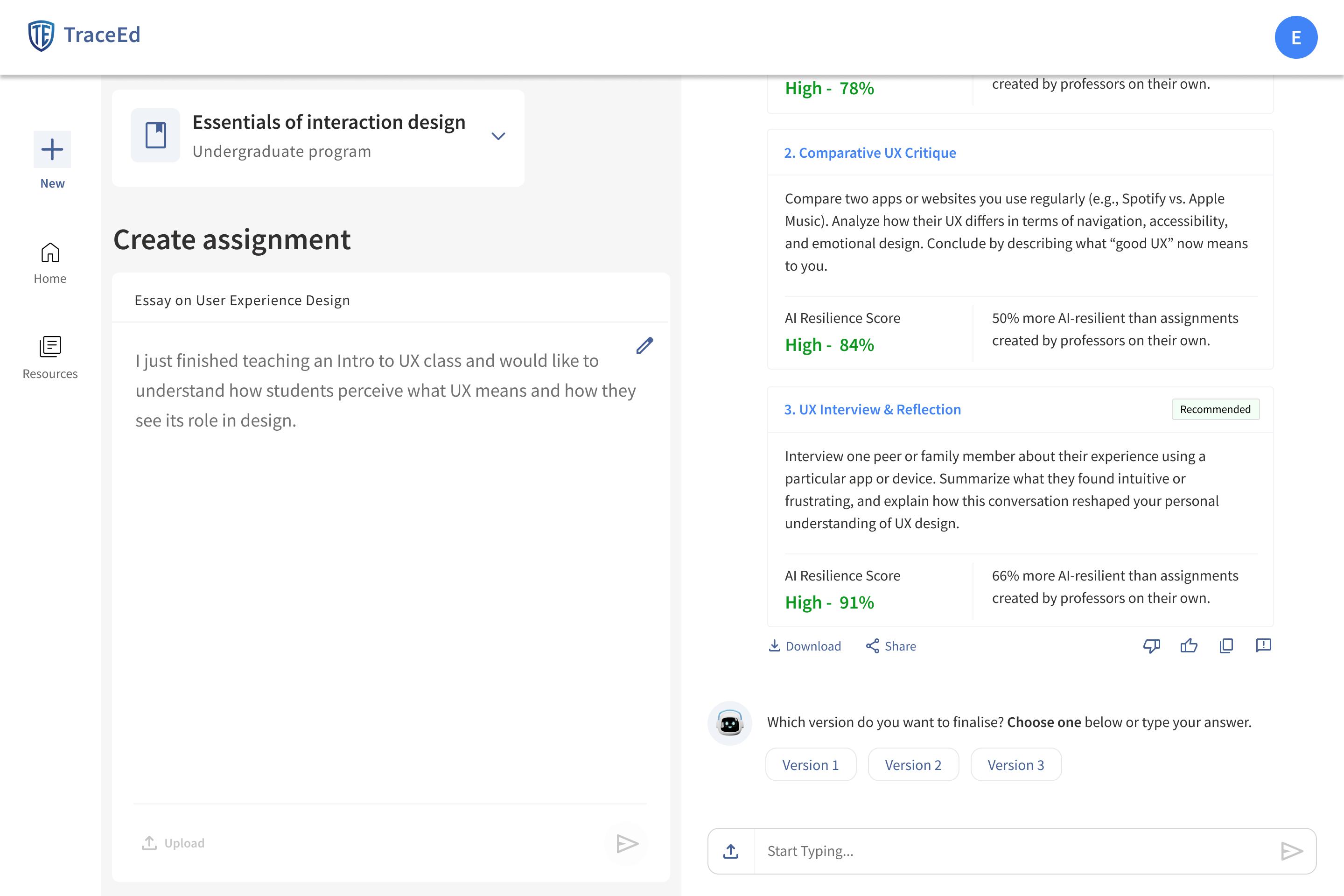This screenshot has width=1344, height=896.
Task: Download the generated assignments
Action: tap(805, 646)
